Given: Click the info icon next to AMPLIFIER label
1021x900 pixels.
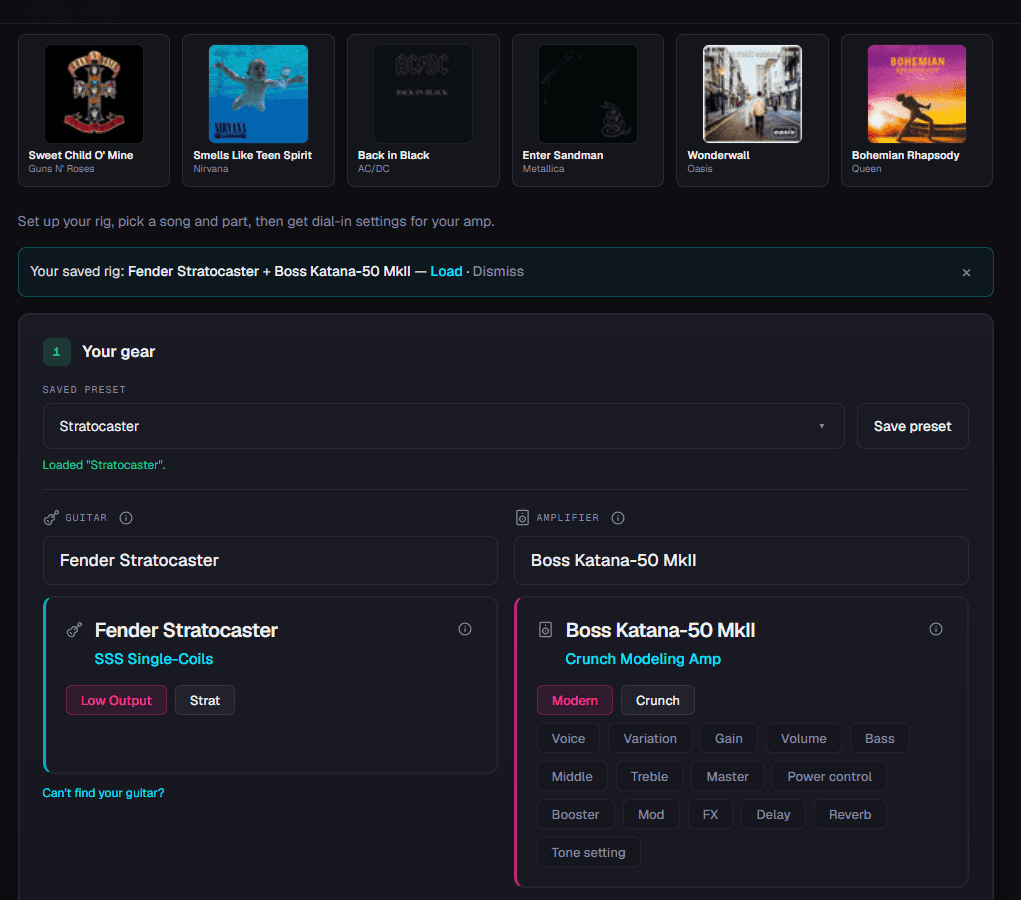Looking at the screenshot, I should point(618,518).
